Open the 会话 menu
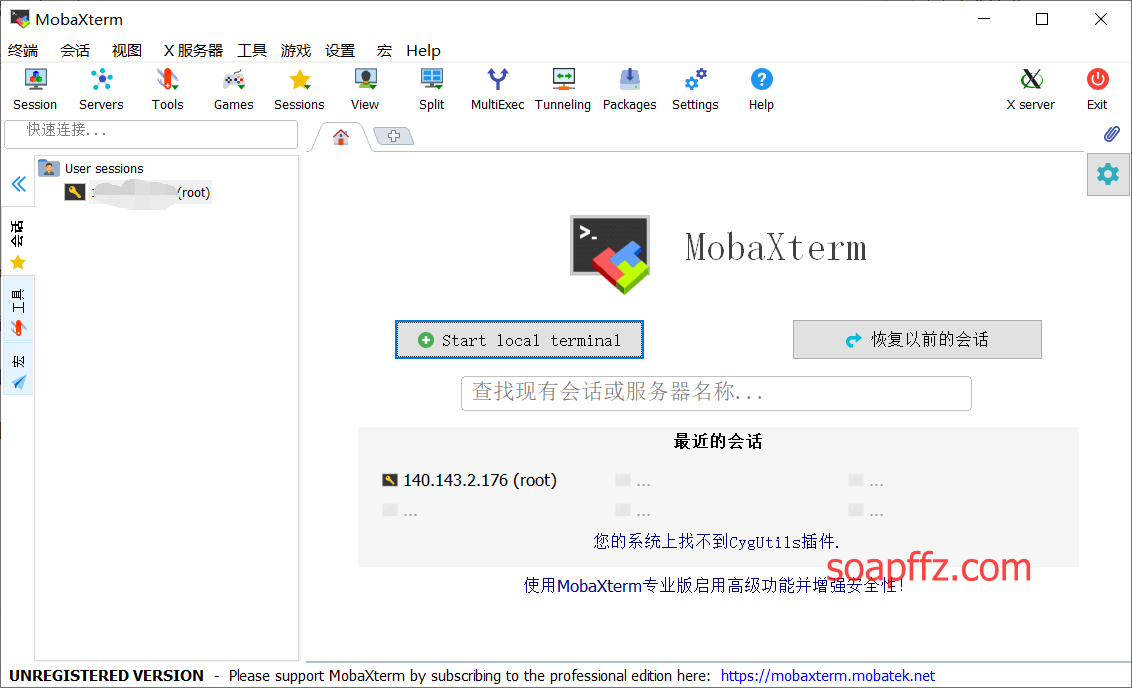1132x688 pixels. click(x=75, y=51)
